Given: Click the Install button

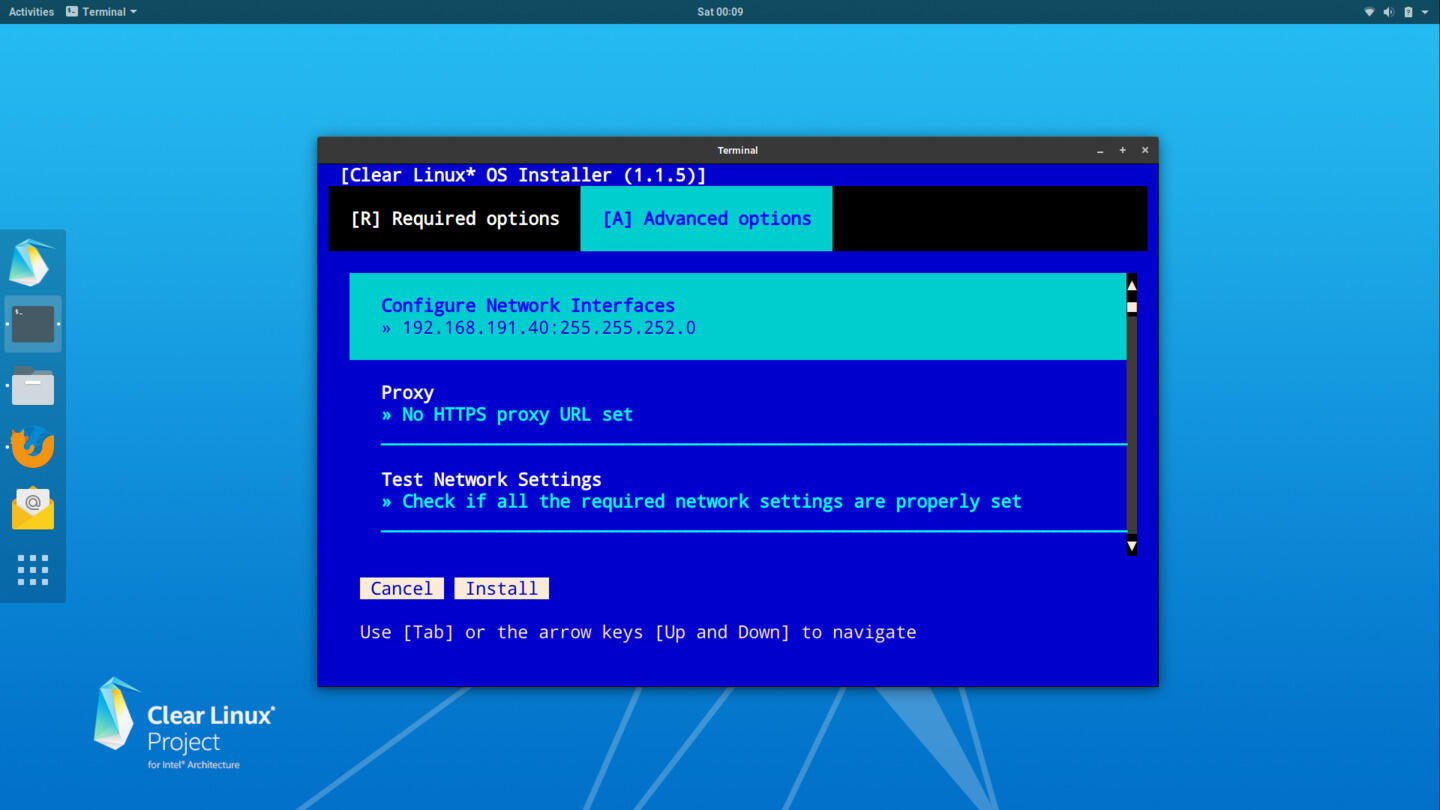Looking at the screenshot, I should pos(502,588).
